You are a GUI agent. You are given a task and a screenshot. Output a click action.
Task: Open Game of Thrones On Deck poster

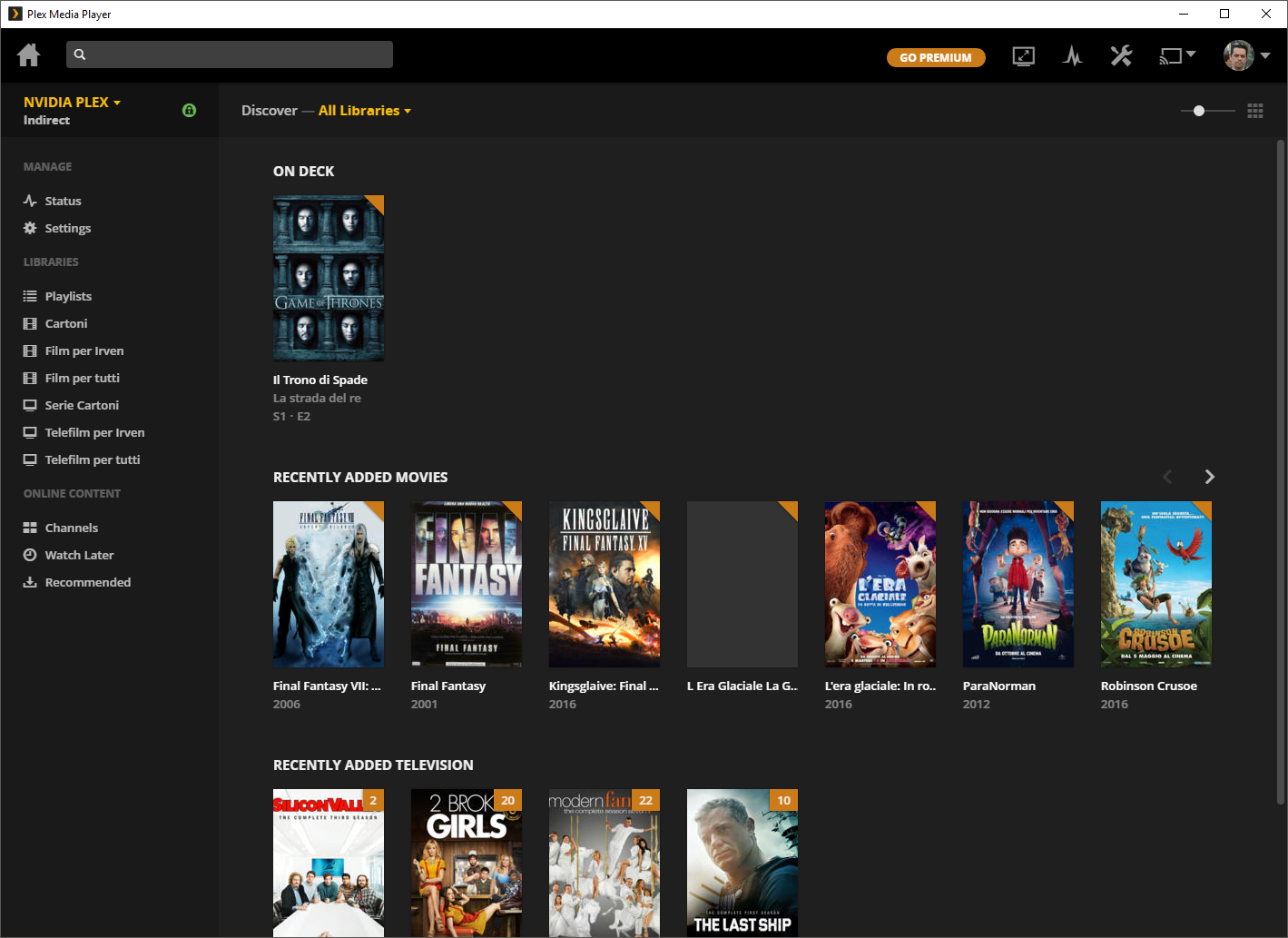tap(329, 278)
